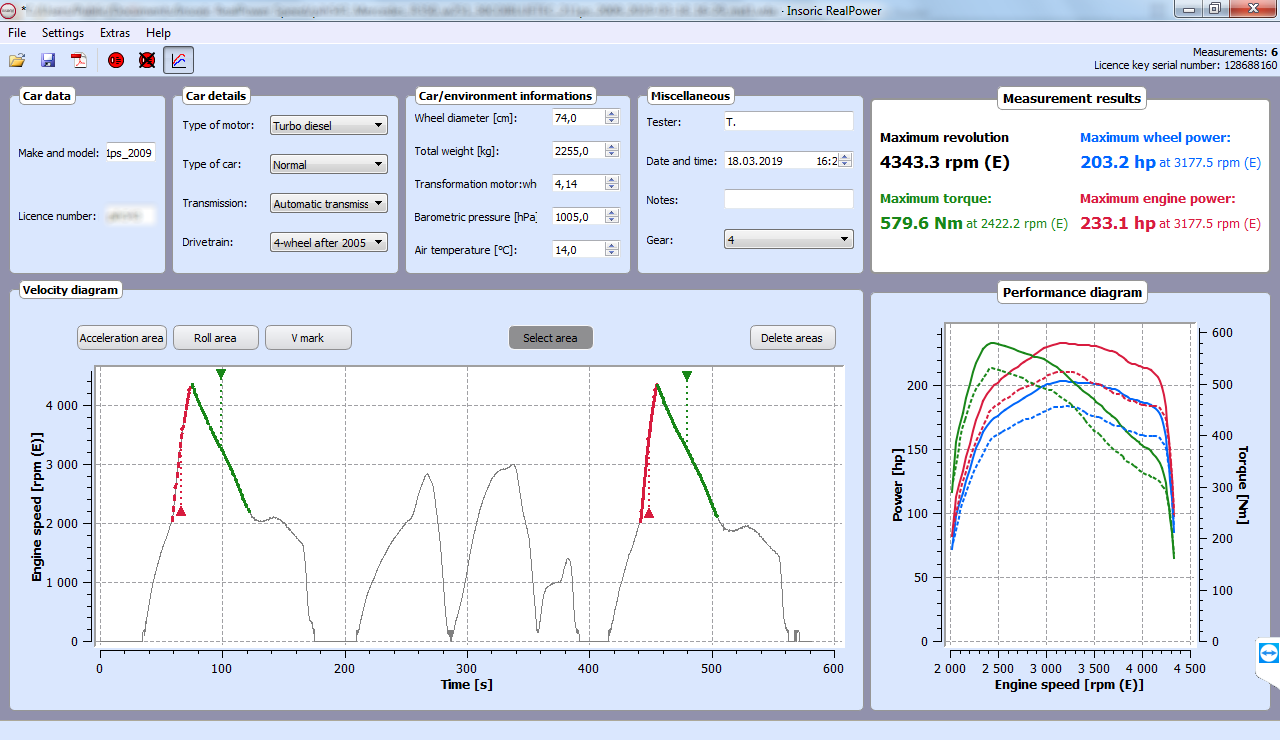Image resolution: width=1280 pixels, height=740 pixels.
Task: Click the second red acceleration start marker
Action: 649,513
